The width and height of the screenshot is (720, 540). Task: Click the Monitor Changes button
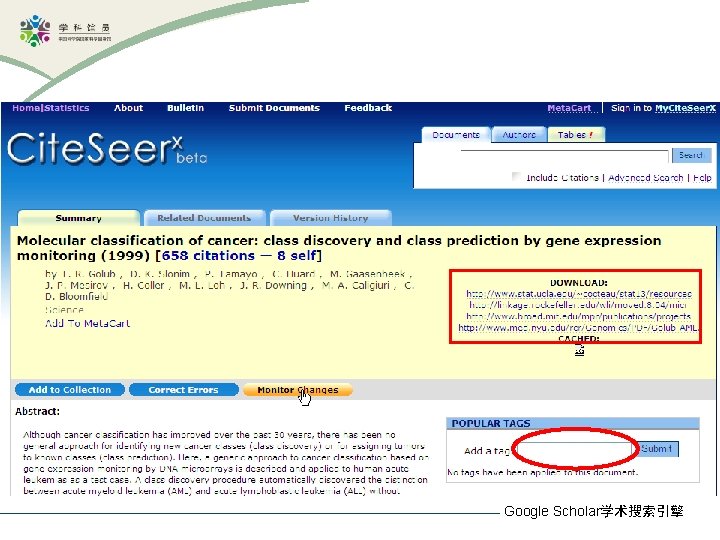tap(298, 390)
